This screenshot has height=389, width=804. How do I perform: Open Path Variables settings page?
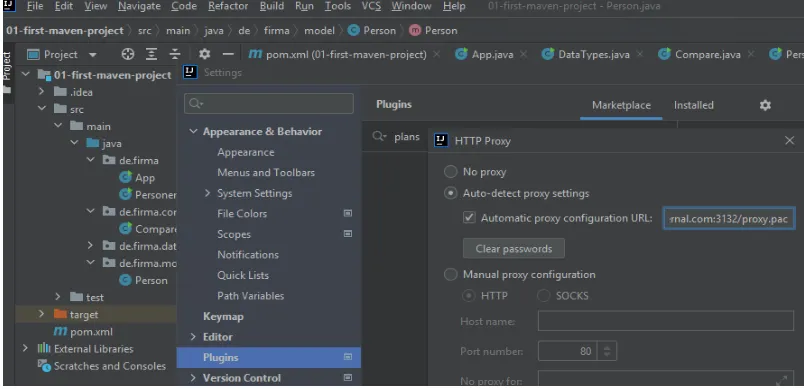pos(250,296)
